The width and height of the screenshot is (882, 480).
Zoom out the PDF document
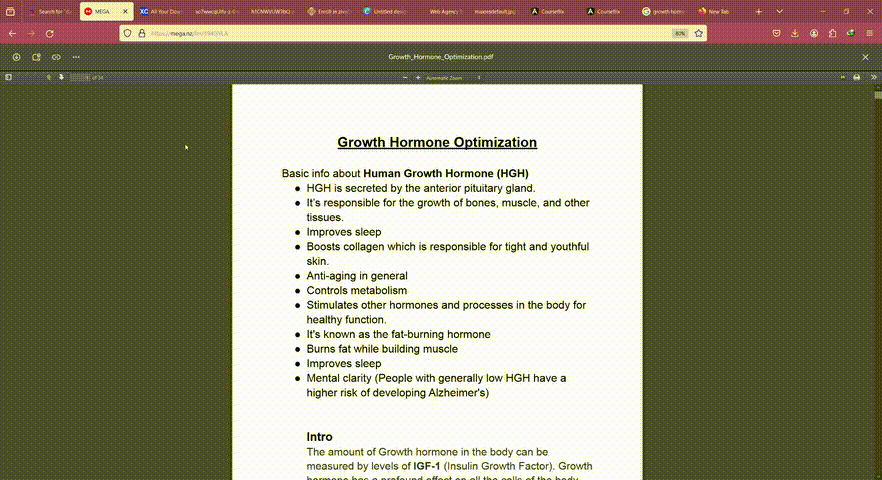[x=405, y=78]
